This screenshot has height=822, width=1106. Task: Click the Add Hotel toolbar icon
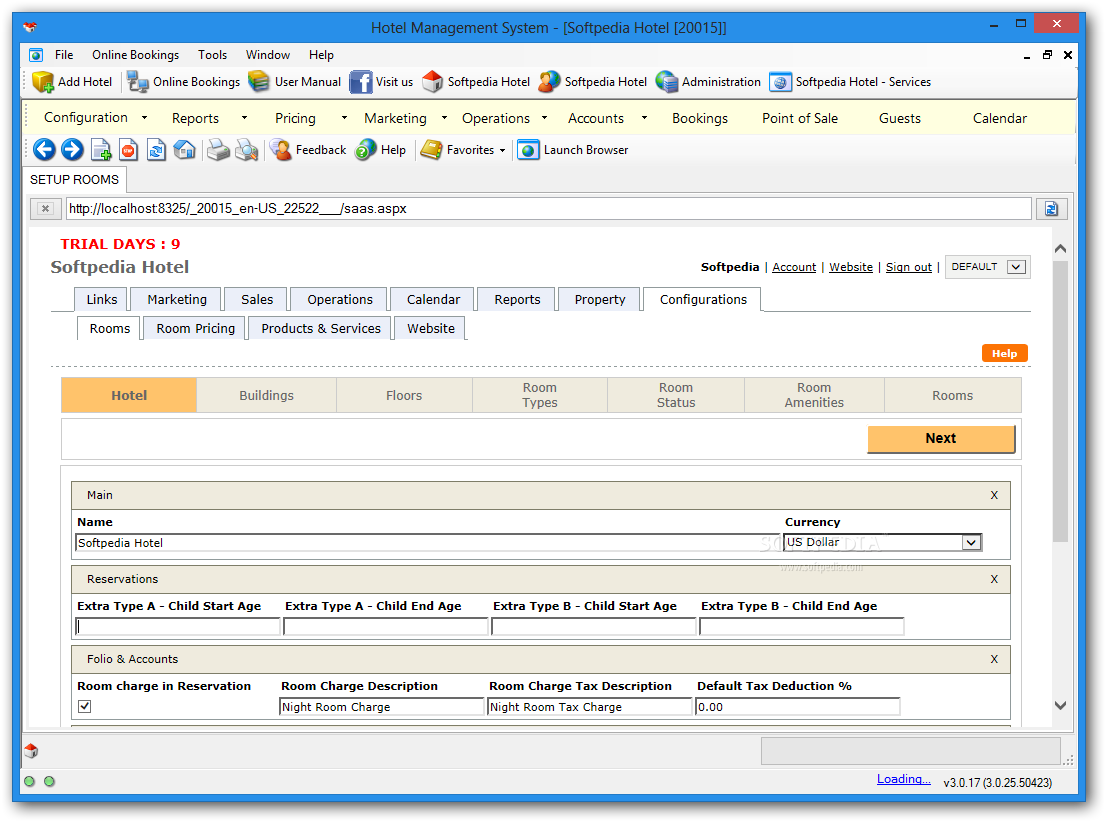[x=43, y=82]
